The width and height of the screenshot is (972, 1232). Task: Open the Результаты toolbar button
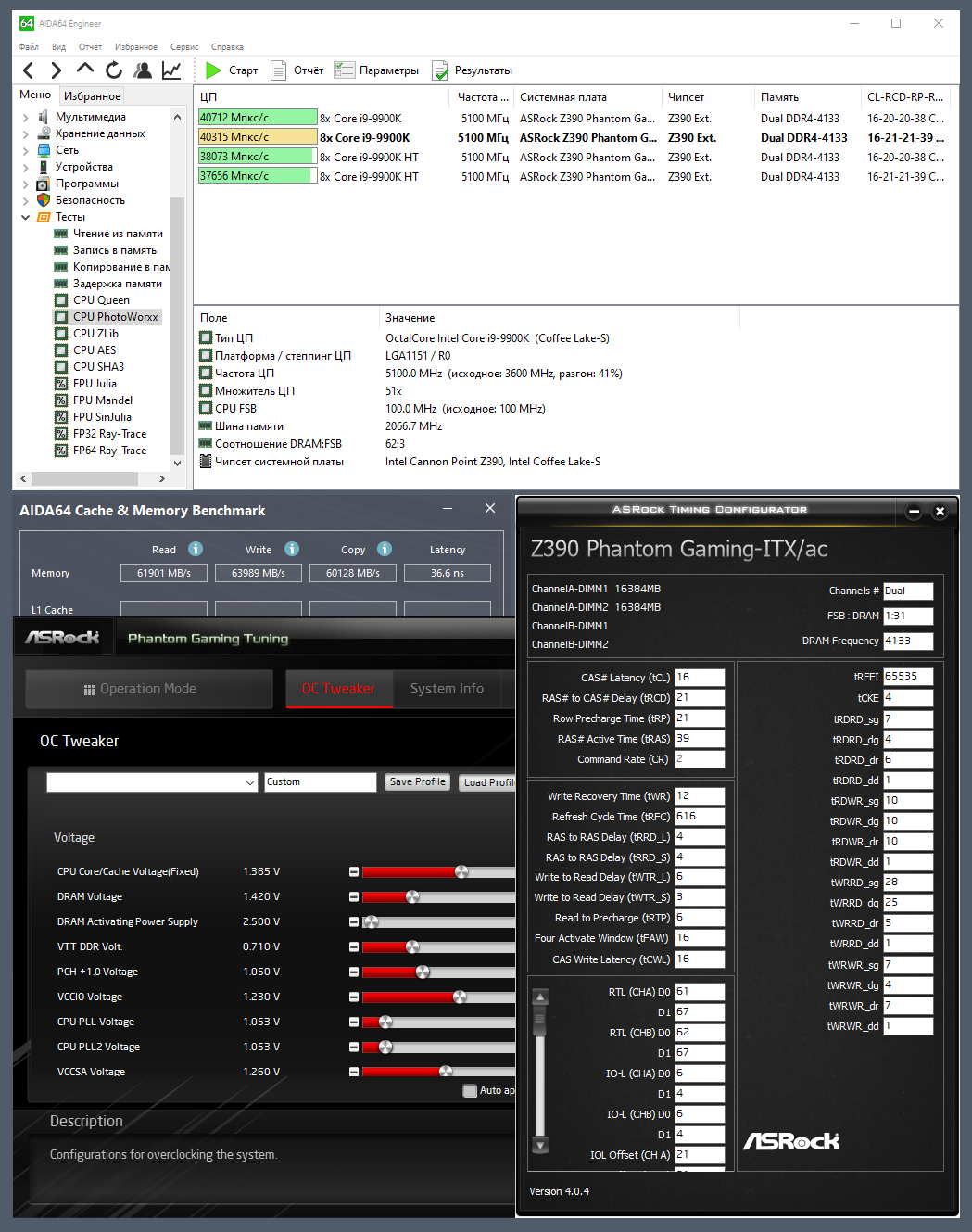473,70
